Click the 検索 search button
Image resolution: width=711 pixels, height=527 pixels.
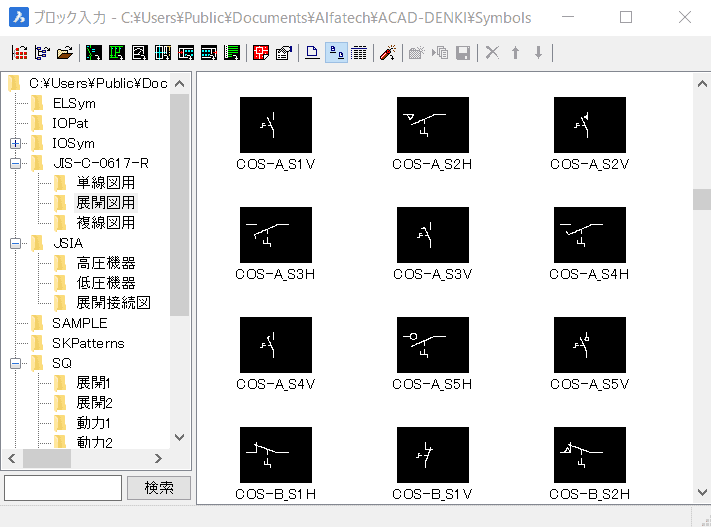pyautogui.click(x=159, y=488)
